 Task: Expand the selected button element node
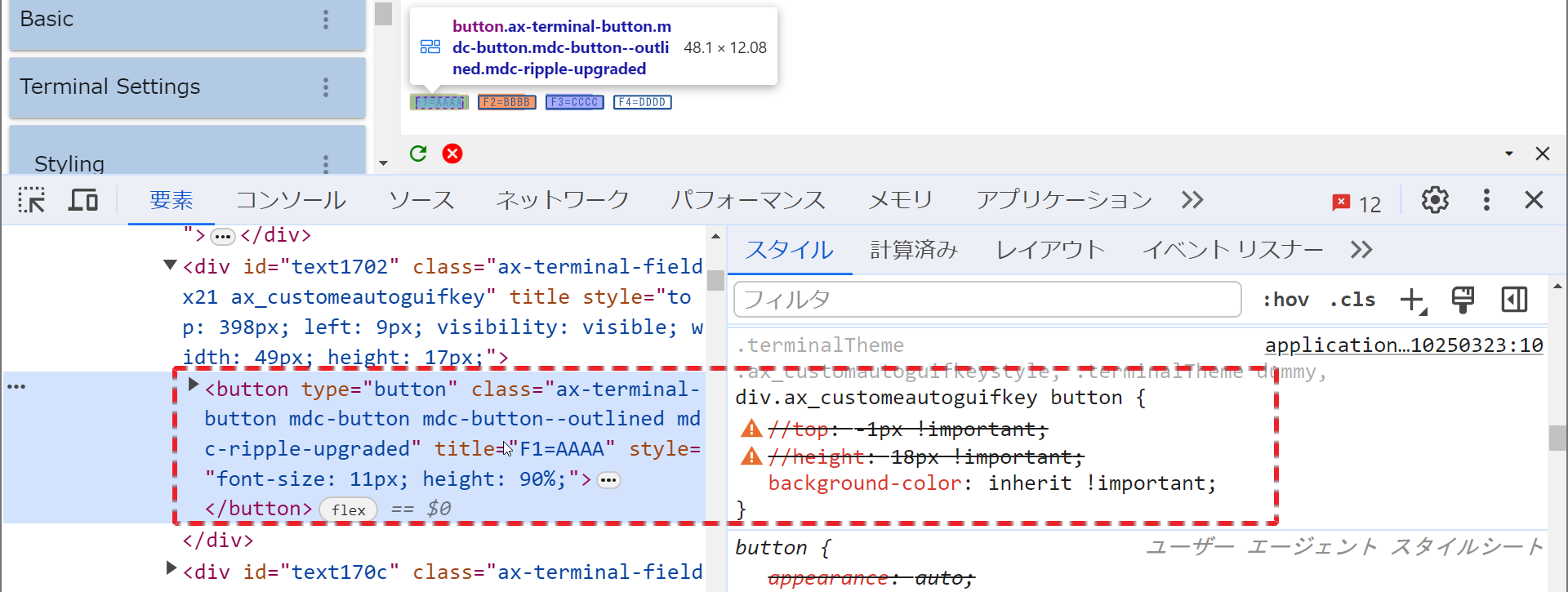click(x=194, y=385)
